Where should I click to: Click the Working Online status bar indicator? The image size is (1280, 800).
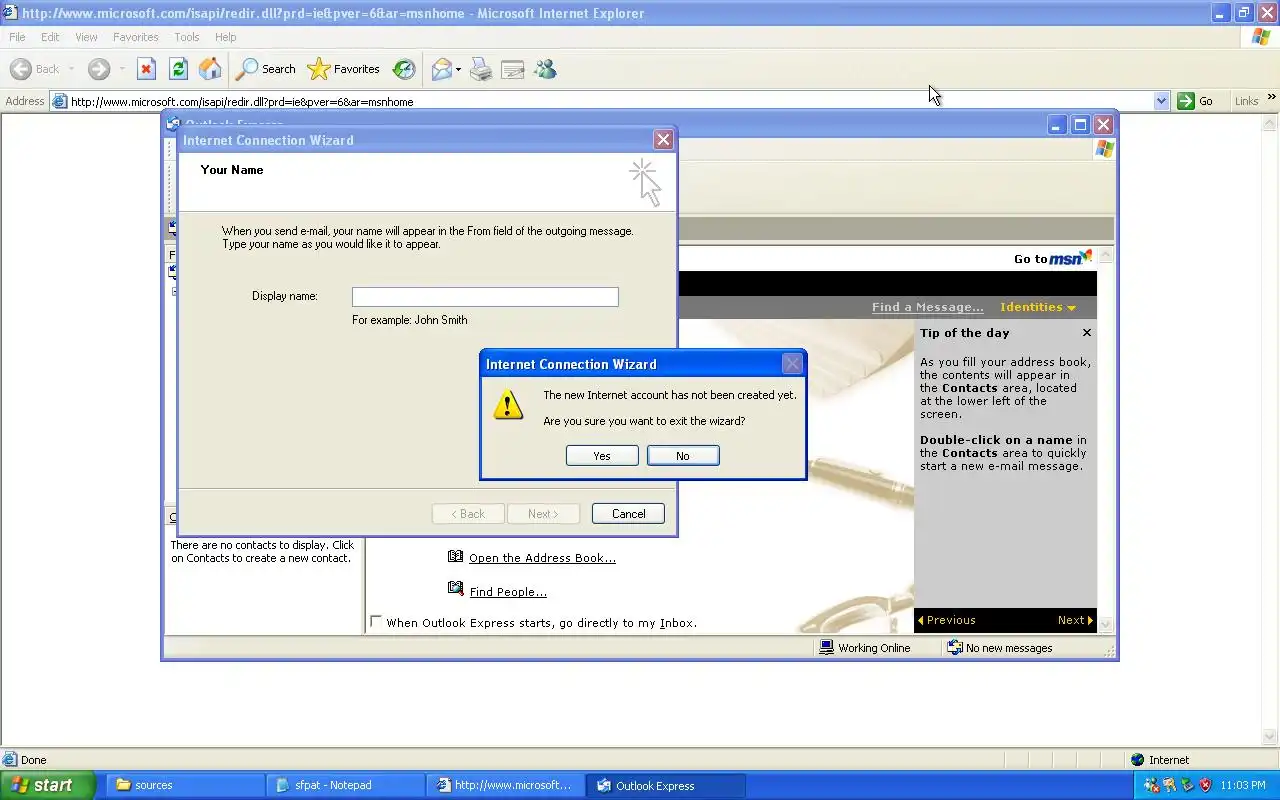865,648
